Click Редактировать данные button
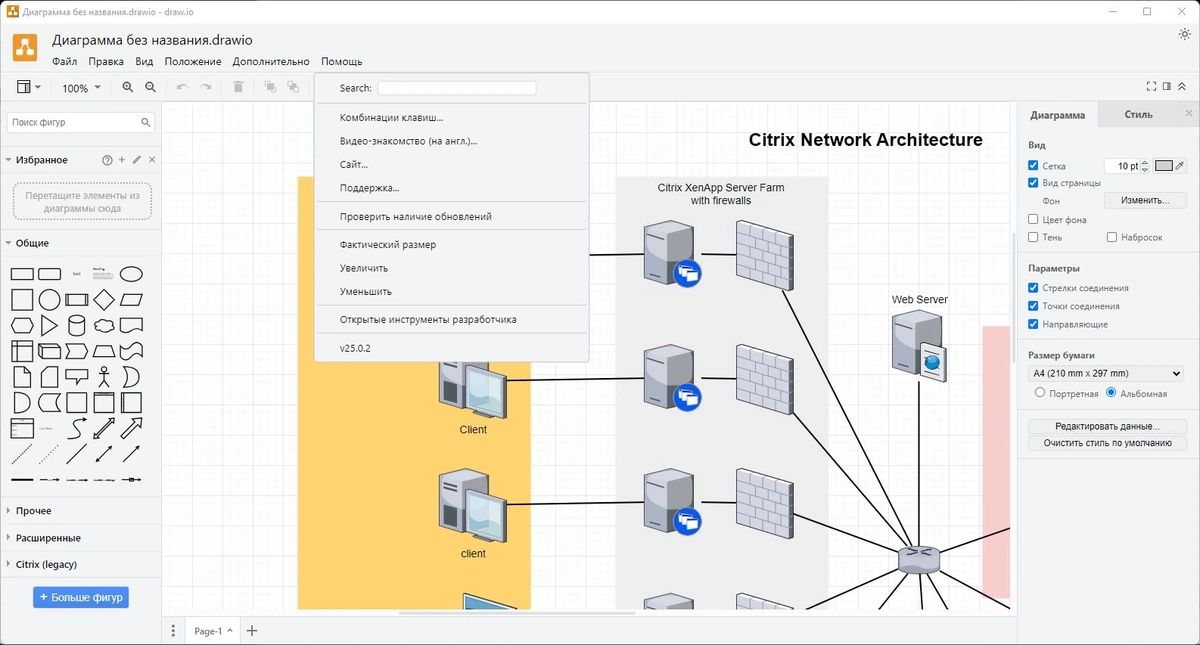This screenshot has height=645, width=1200. point(1107,426)
